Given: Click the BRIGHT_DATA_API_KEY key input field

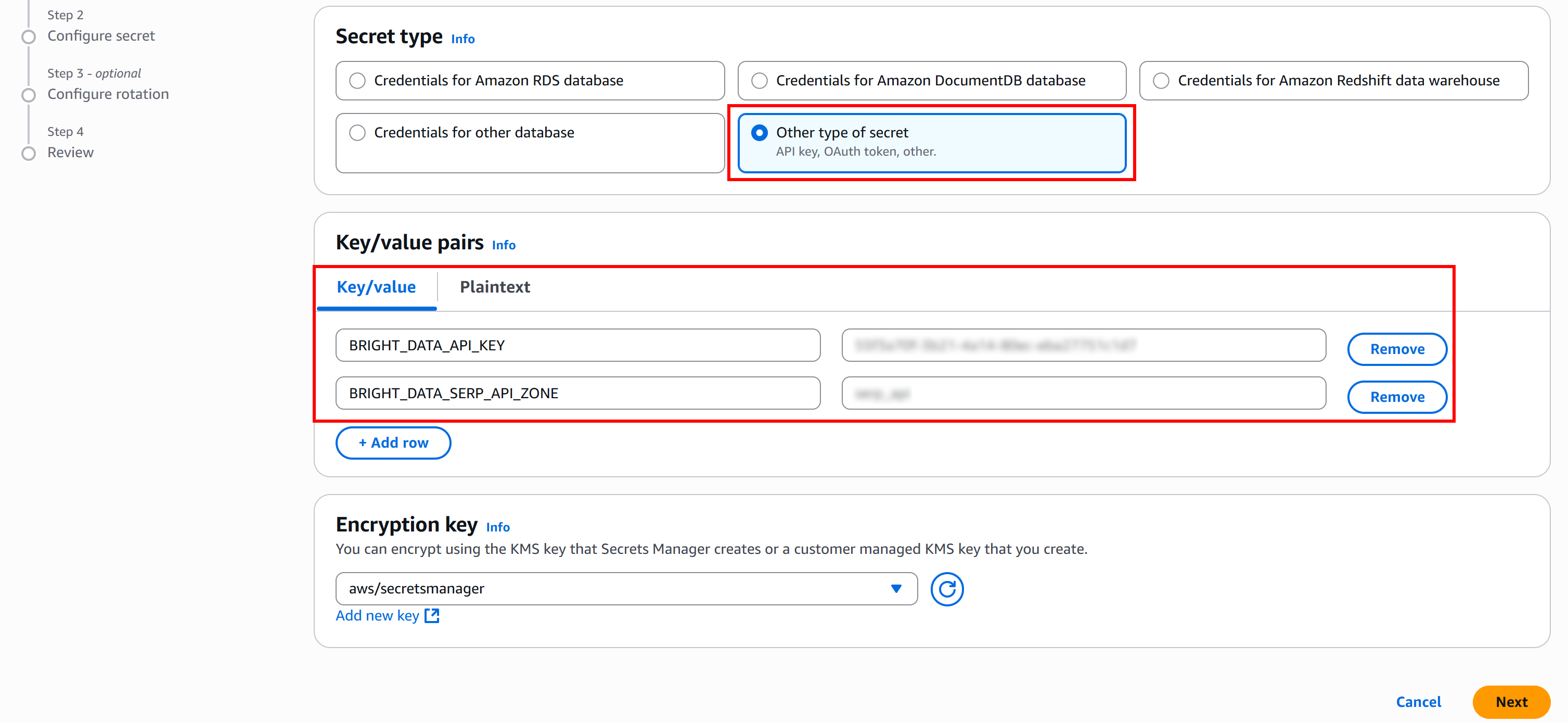Looking at the screenshot, I should 577,345.
